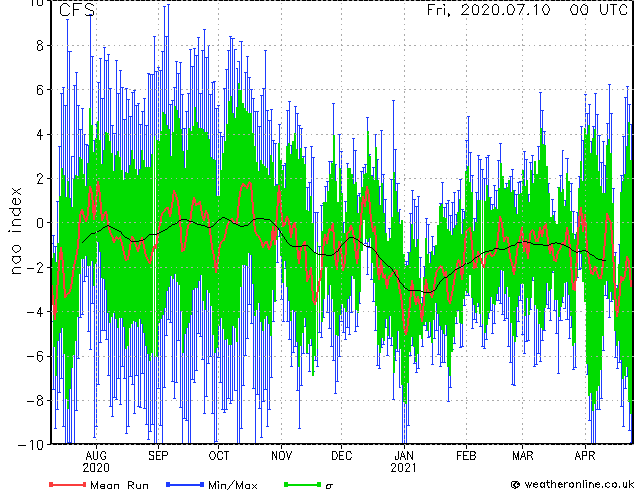This screenshot has width=634, height=490.
Task: Click the date stamp Fri, 2020.07.10
Action: (x=488, y=10)
